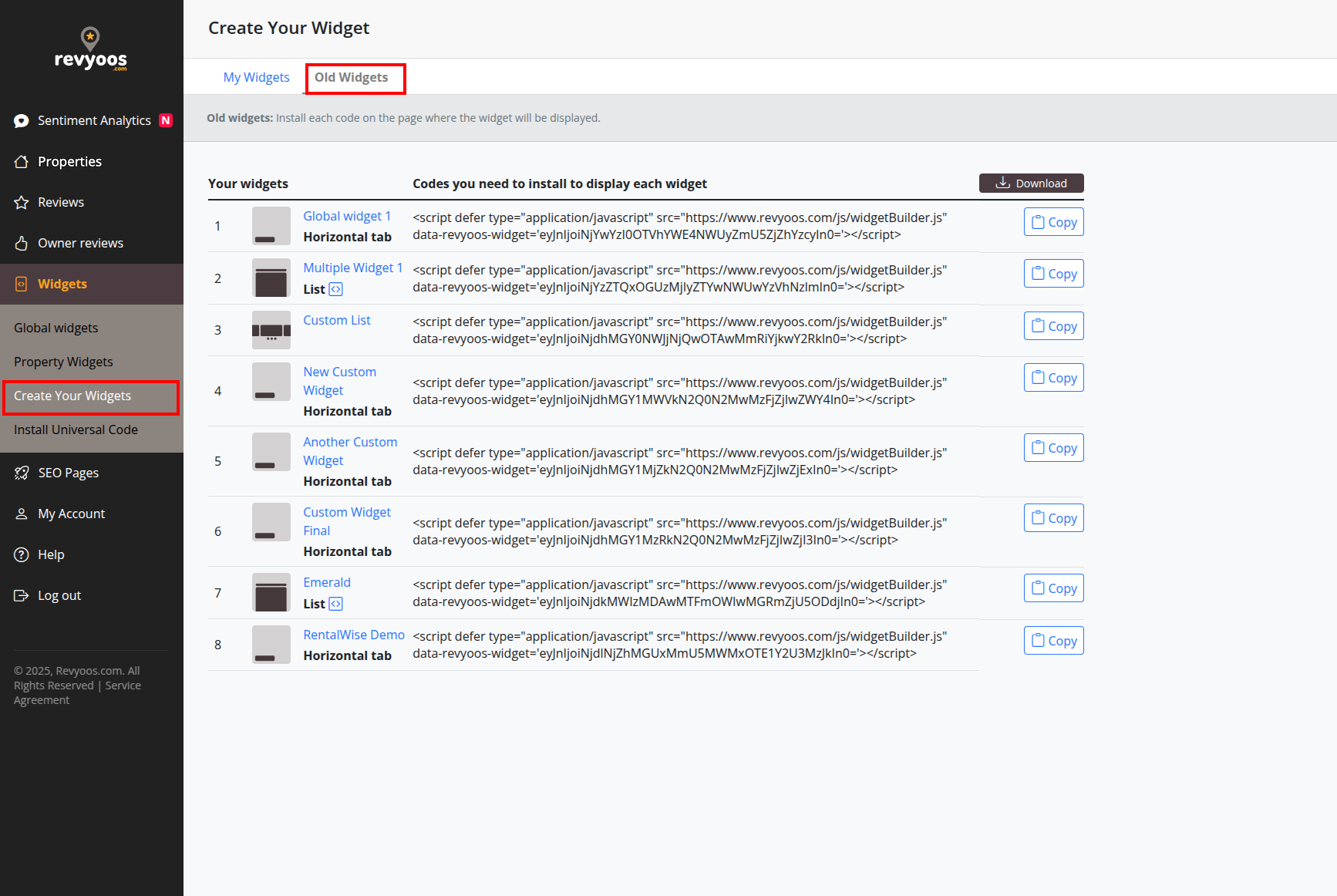Select the Old Widgets tab
Image resolution: width=1337 pixels, height=896 pixels.
click(x=352, y=77)
